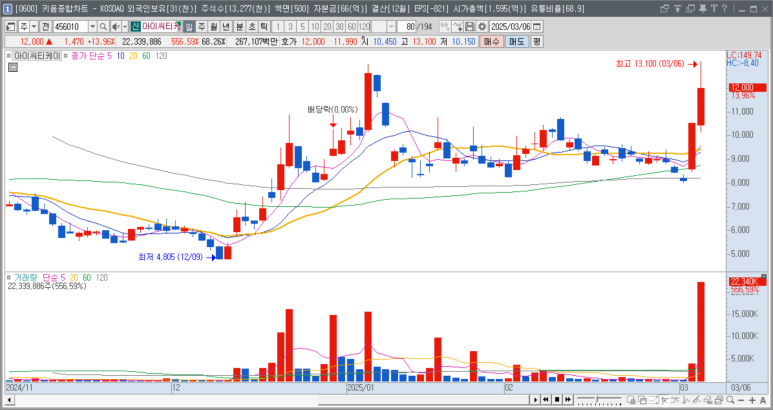Image resolution: width=773 pixels, height=410 pixels.
Task: Click the detach window icon in title bar
Action: pyautogui.click(x=665, y=8)
